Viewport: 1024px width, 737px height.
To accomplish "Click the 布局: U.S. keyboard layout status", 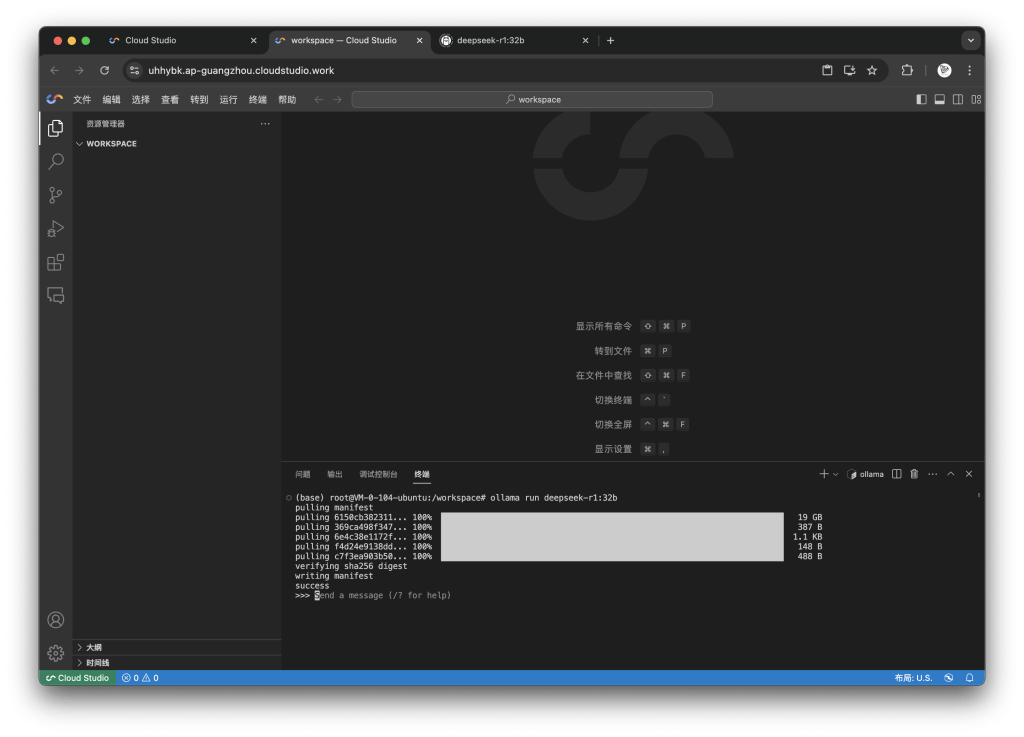I will pos(913,678).
